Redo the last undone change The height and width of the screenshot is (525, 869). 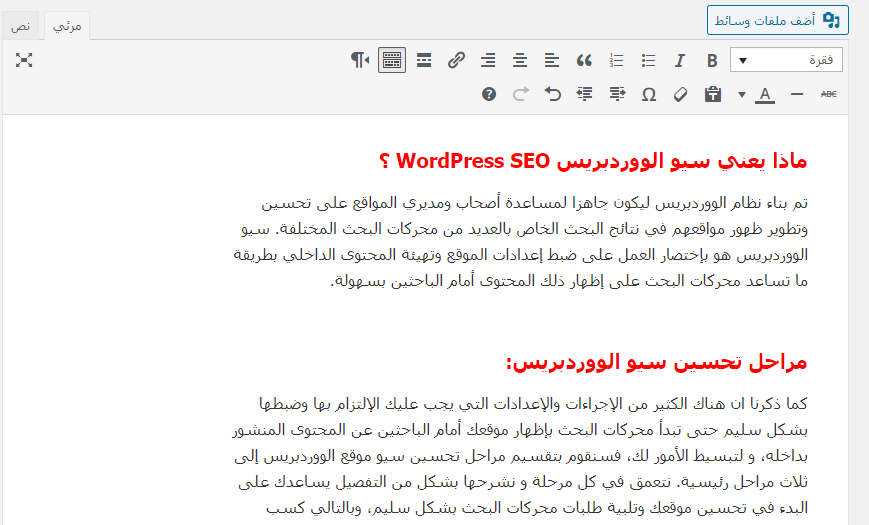tap(520, 94)
